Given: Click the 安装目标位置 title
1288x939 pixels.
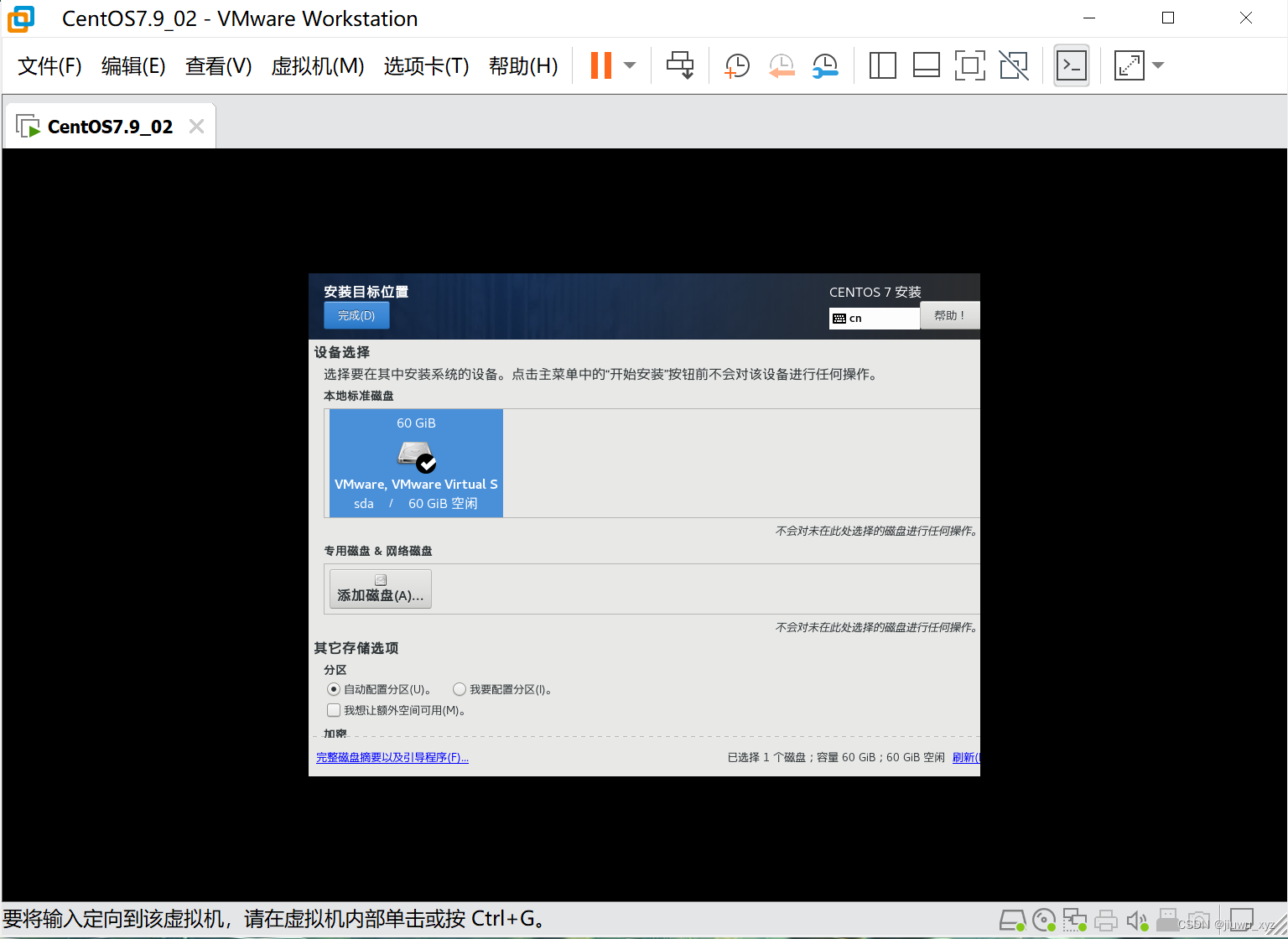Looking at the screenshot, I should click(x=366, y=292).
